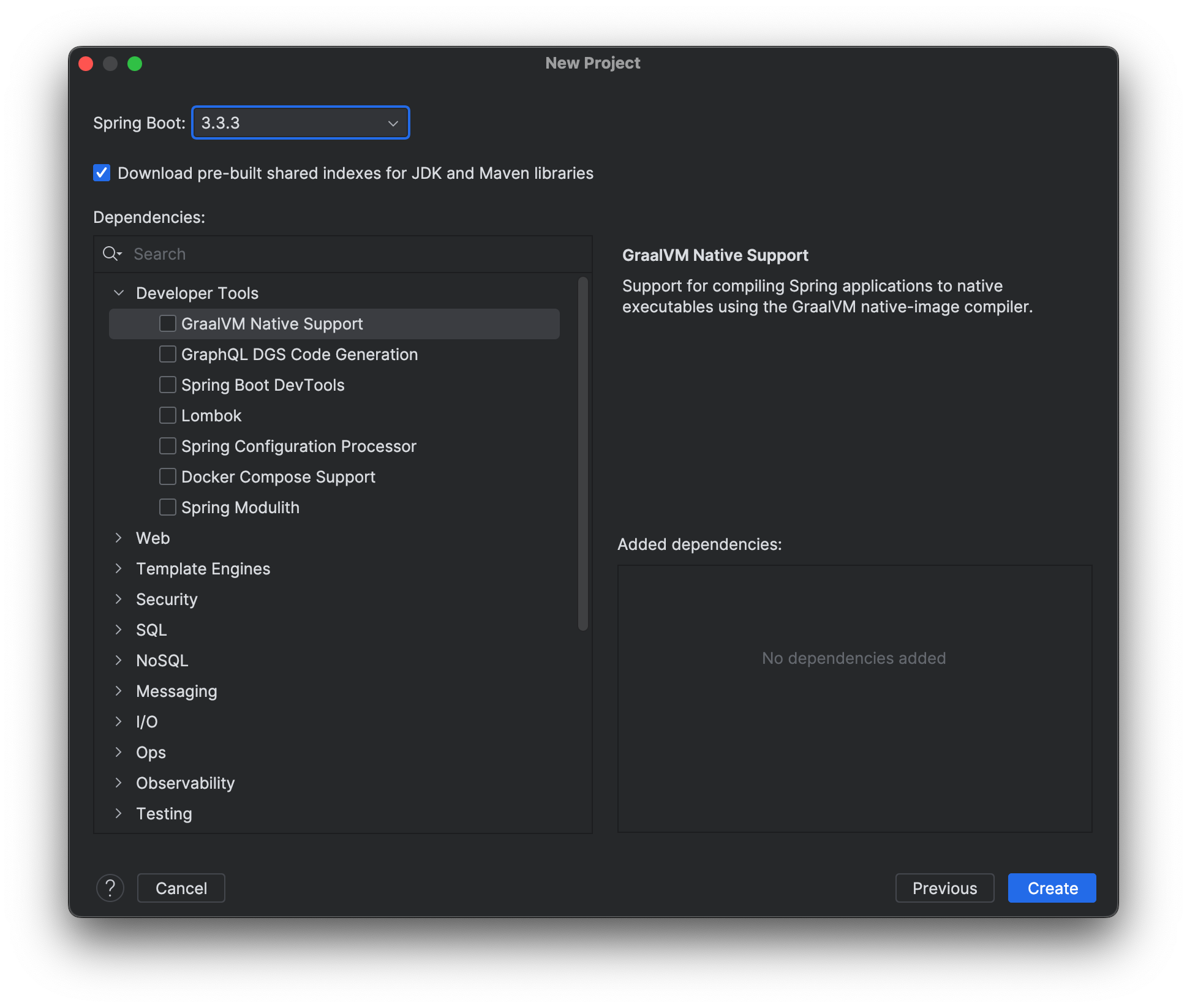Screen dimensions: 1187x1008
Task: Expand the Security section
Action: coord(119,599)
